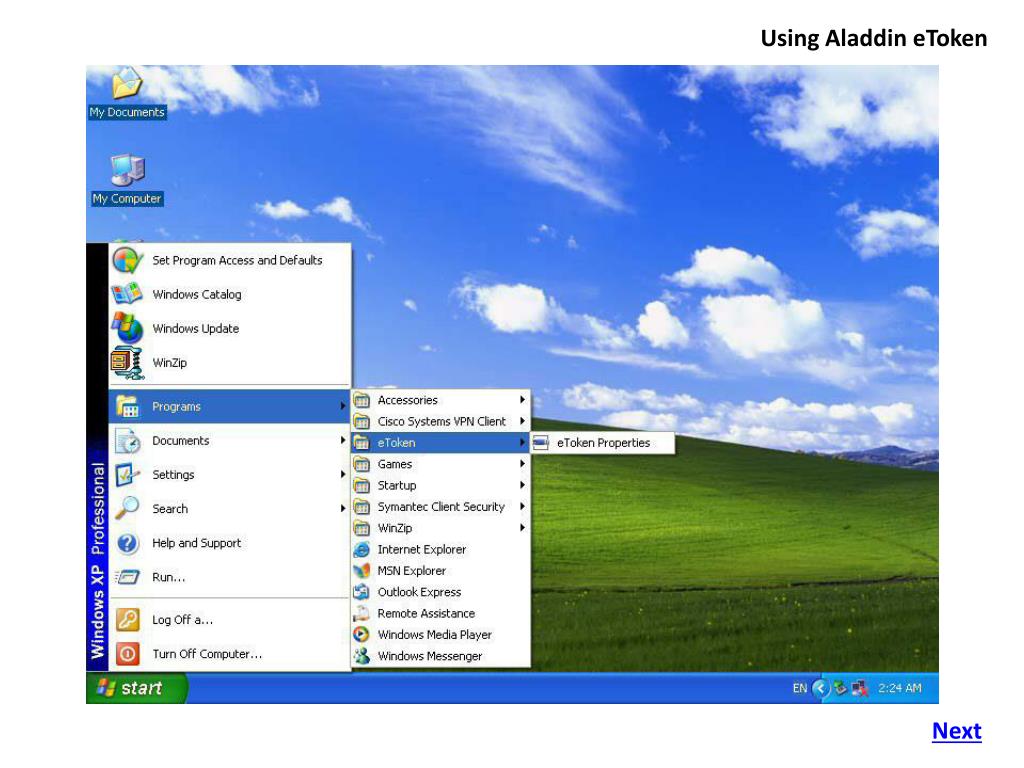Click the Help and Support question icon
The height and width of the screenshot is (768, 1024).
coord(127,543)
